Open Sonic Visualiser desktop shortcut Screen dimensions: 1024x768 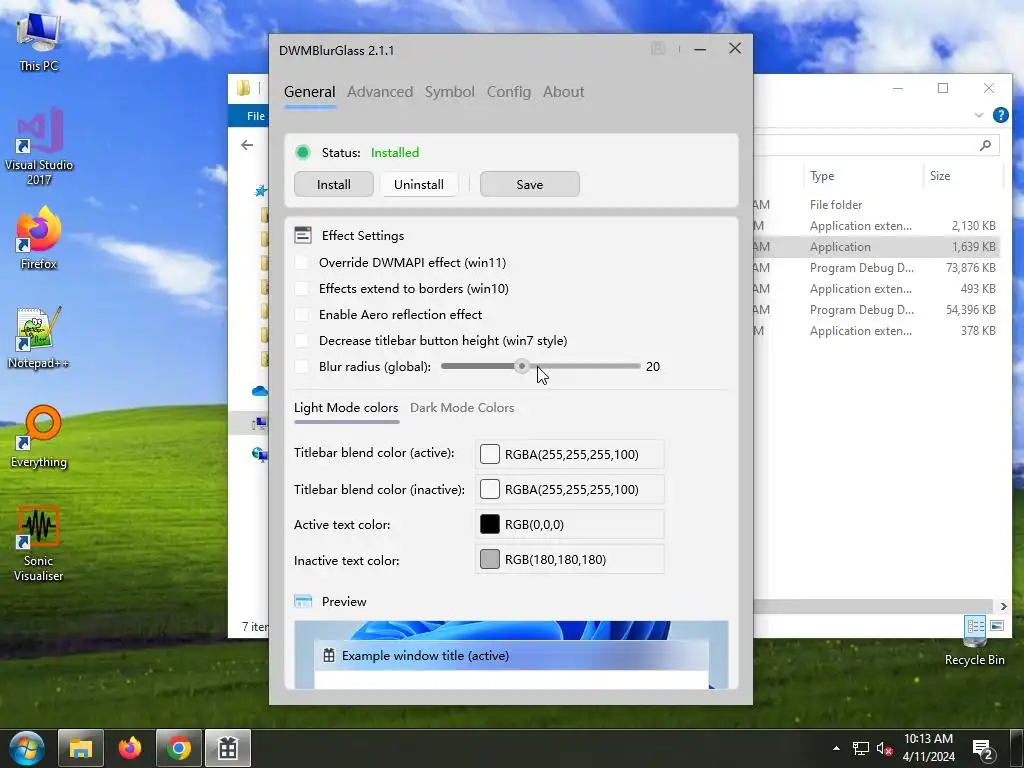coord(39,543)
